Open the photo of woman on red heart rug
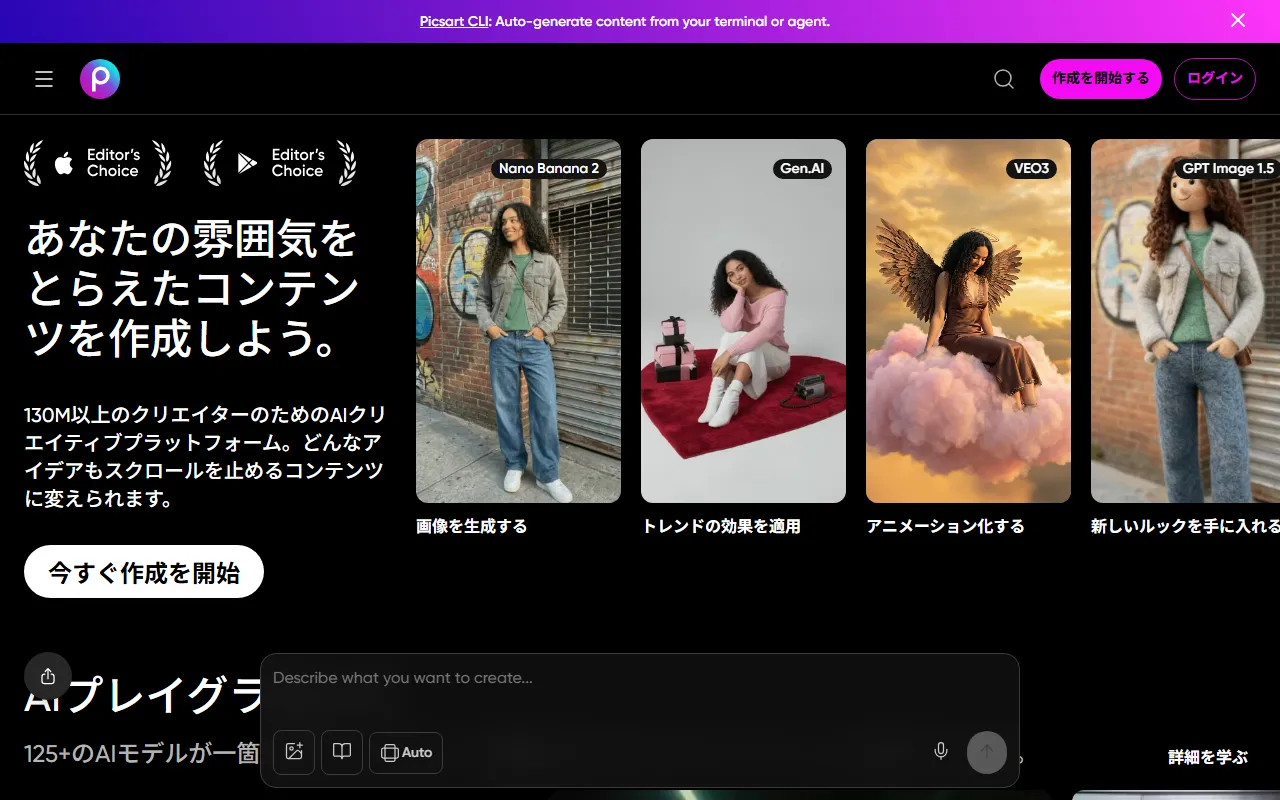This screenshot has height=800, width=1280. (743, 321)
